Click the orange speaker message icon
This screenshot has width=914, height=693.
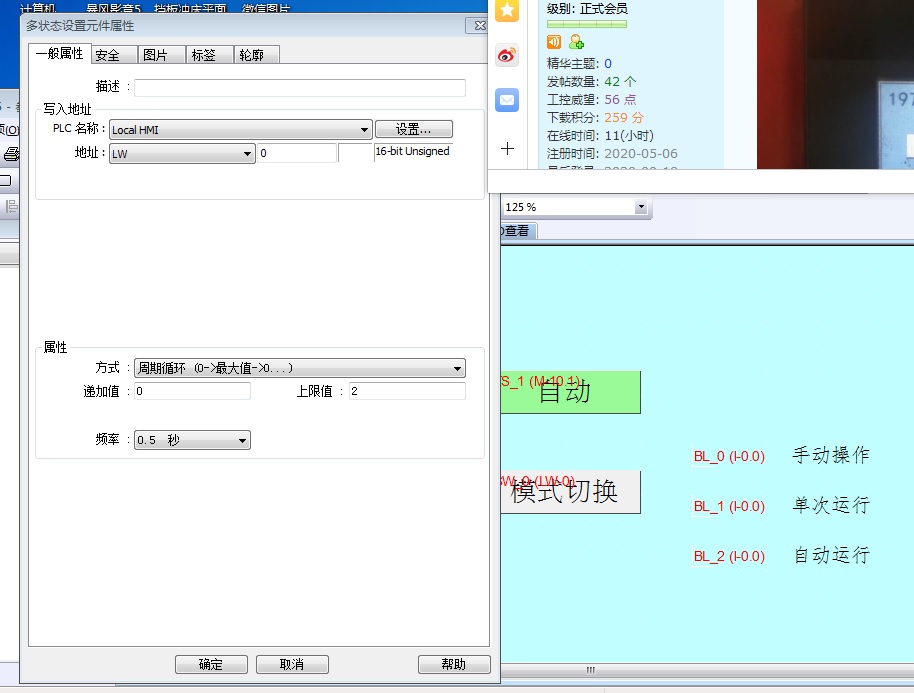[554, 42]
